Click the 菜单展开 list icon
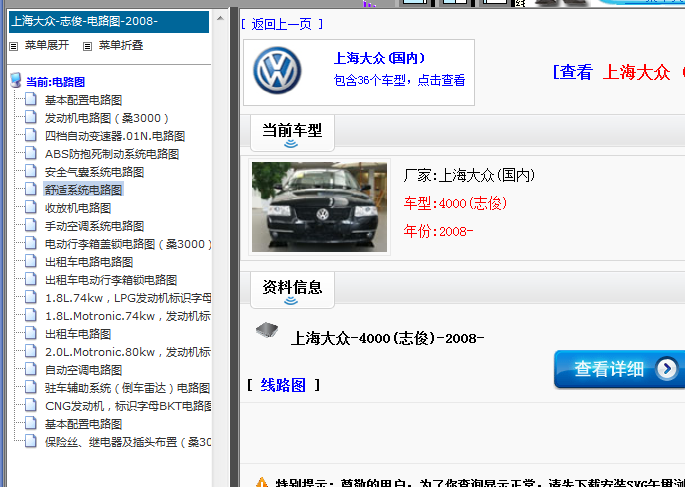685x487 pixels. click(x=14, y=46)
